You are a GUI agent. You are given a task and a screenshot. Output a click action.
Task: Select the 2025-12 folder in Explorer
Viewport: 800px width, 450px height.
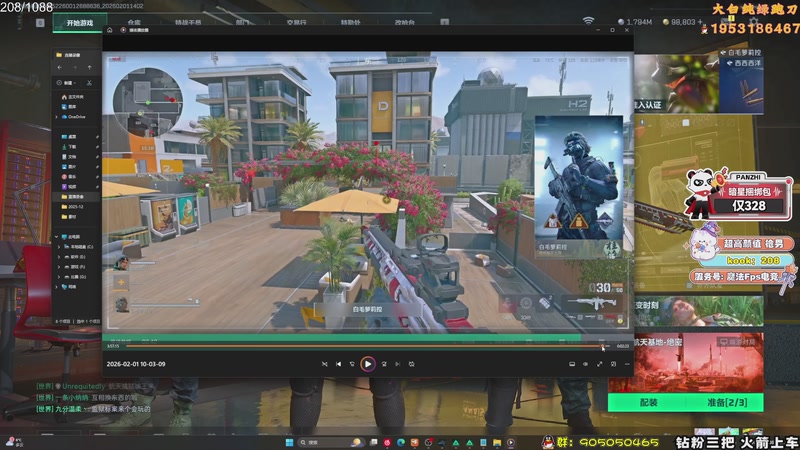[x=72, y=207]
